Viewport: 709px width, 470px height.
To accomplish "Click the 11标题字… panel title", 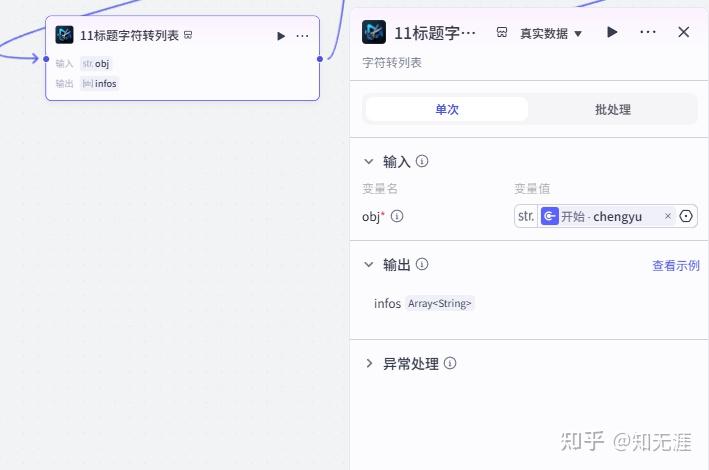I will [435, 33].
